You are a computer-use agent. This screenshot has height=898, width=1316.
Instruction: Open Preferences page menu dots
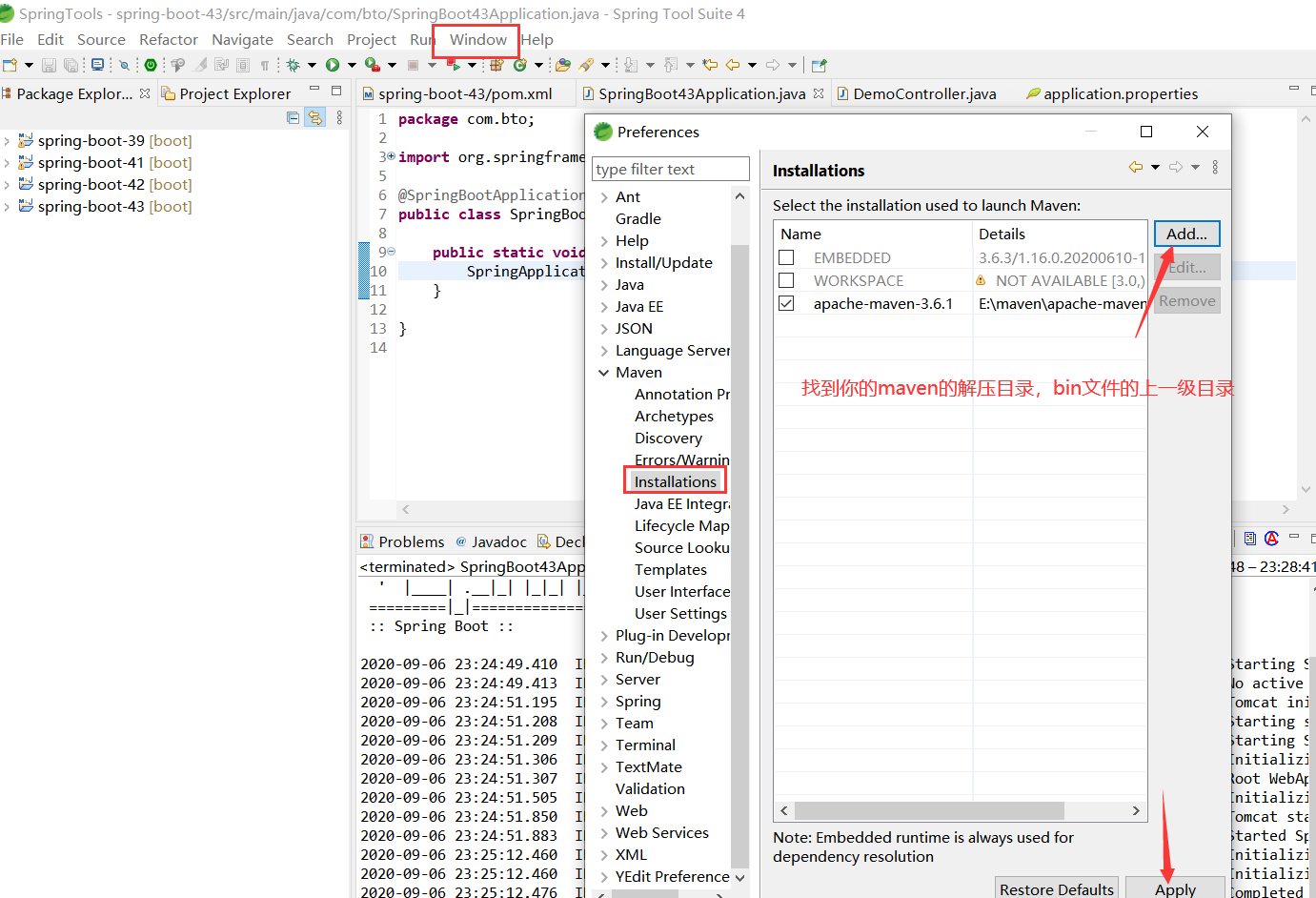coord(1215,167)
